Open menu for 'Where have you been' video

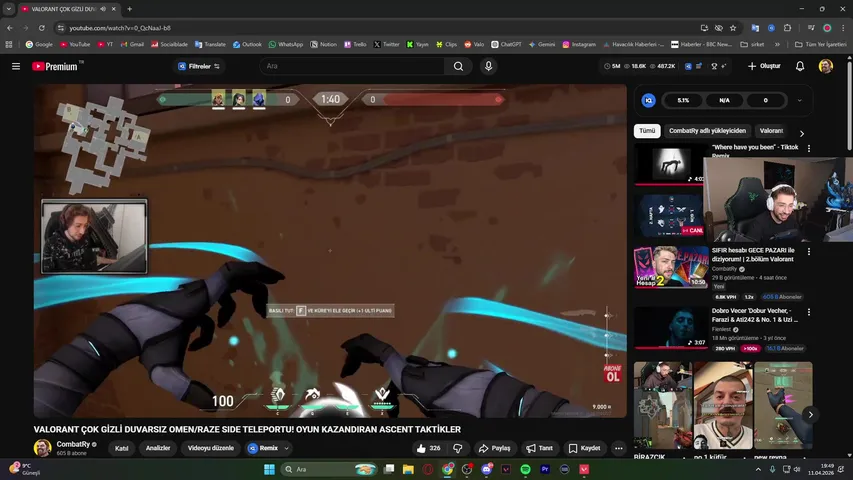(x=809, y=149)
